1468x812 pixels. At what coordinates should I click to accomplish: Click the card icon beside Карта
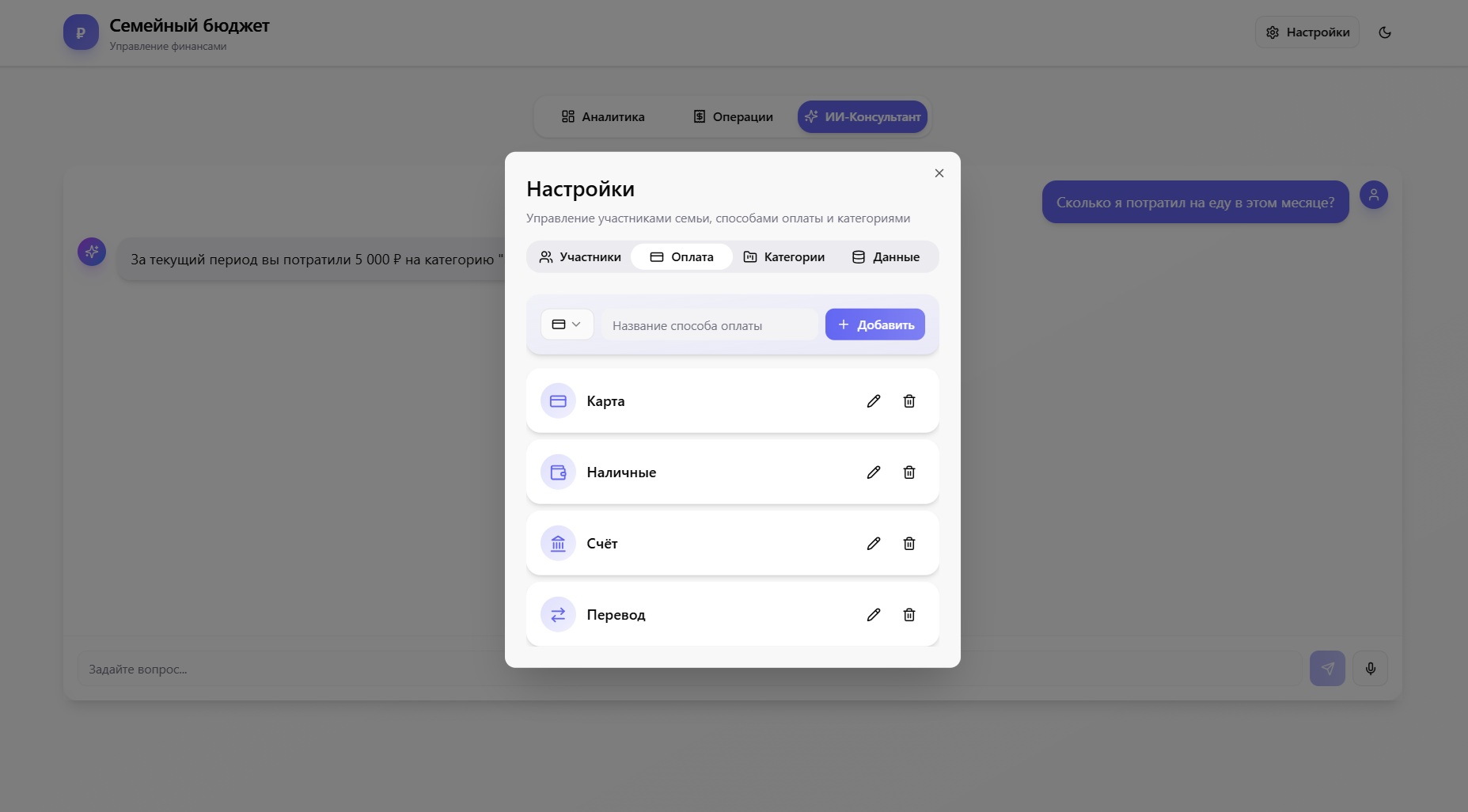tap(558, 401)
